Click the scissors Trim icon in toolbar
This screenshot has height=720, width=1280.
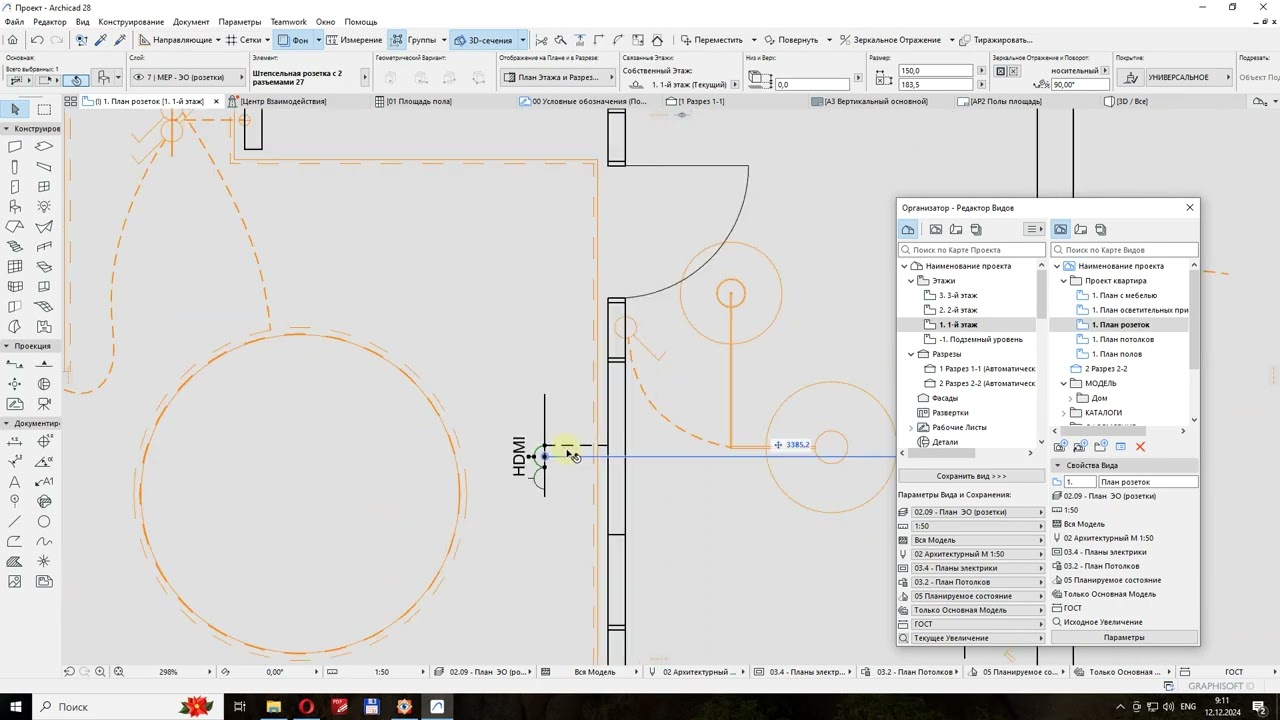[x=541, y=40]
